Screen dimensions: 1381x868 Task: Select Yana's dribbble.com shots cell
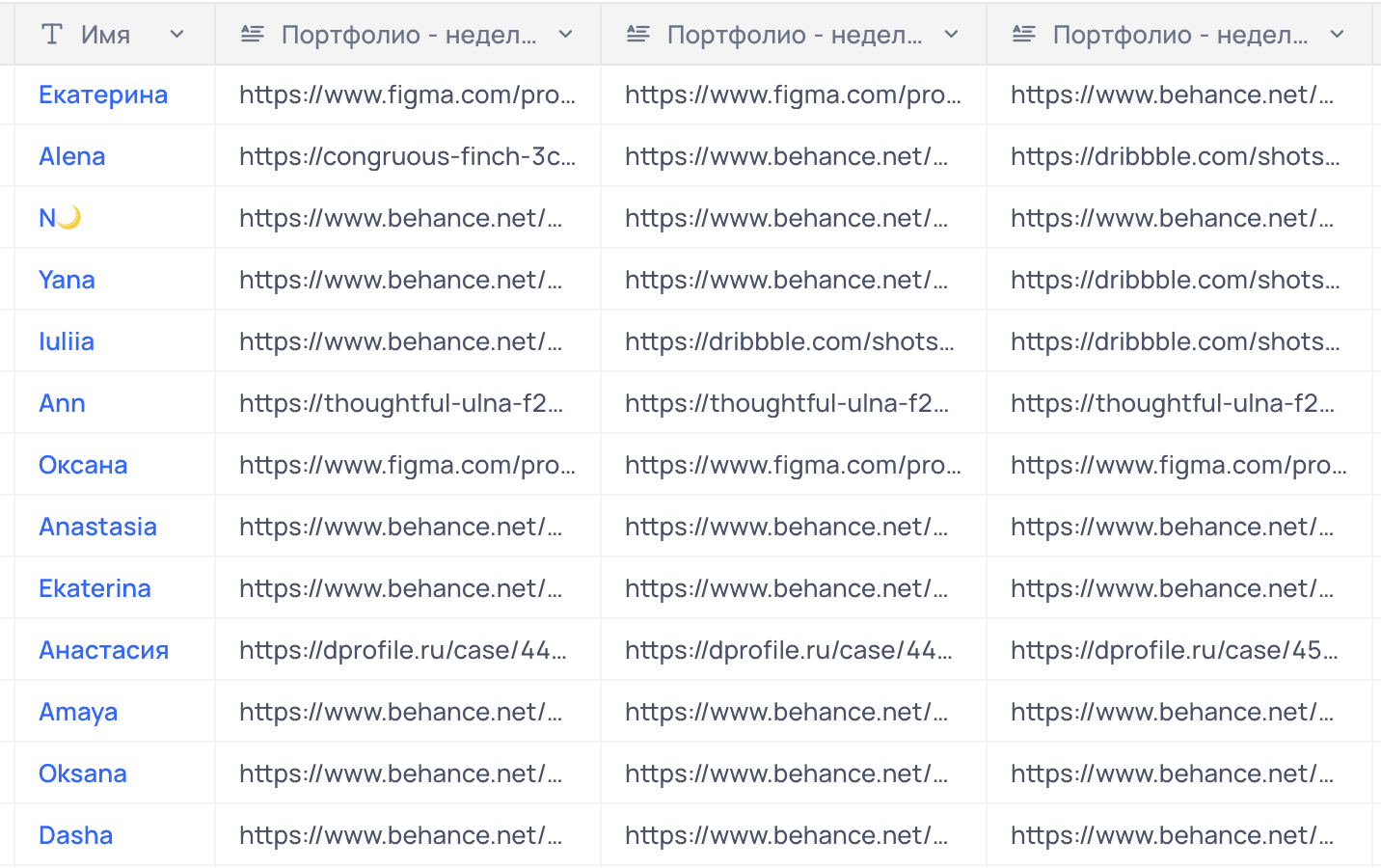(1179, 280)
